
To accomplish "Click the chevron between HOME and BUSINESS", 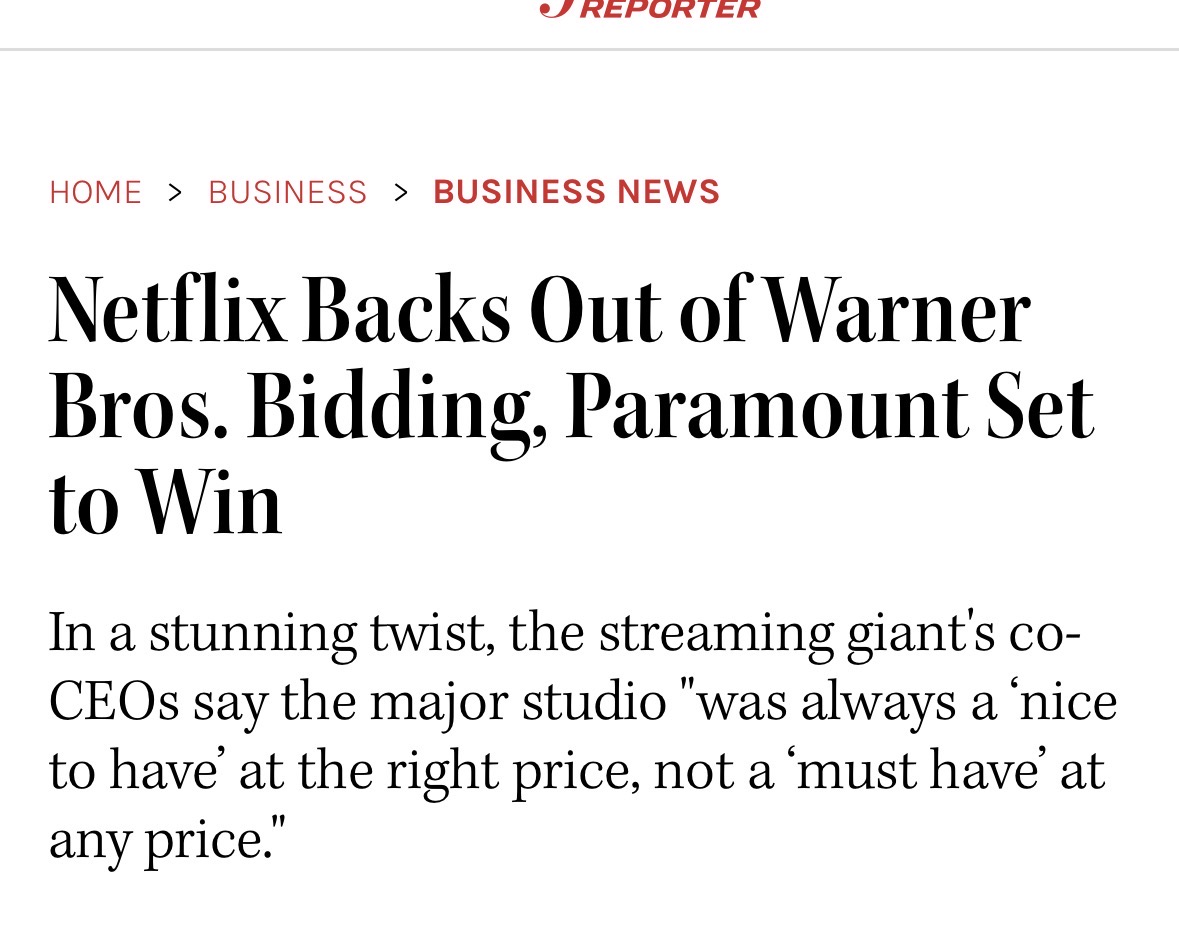I will [x=175, y=192].
